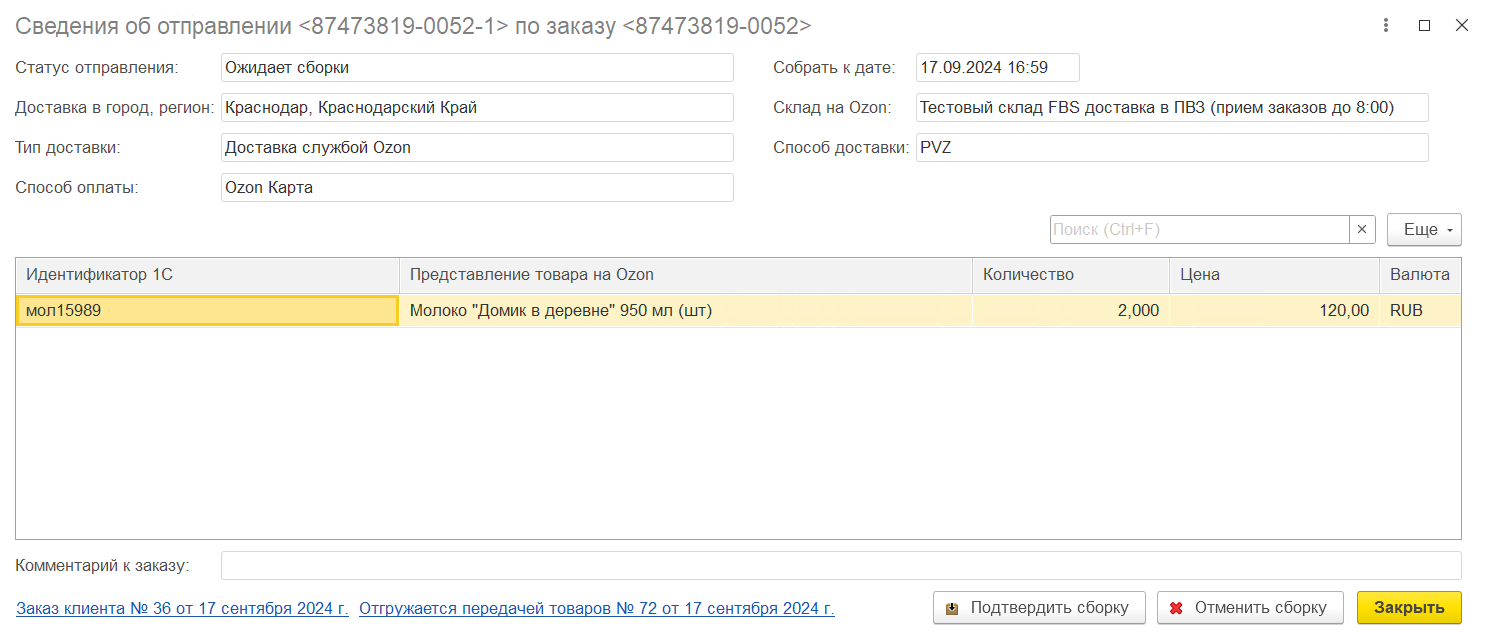
Task: Click the Комментарий к заказу input field
Action: click(x=840, y=566)
